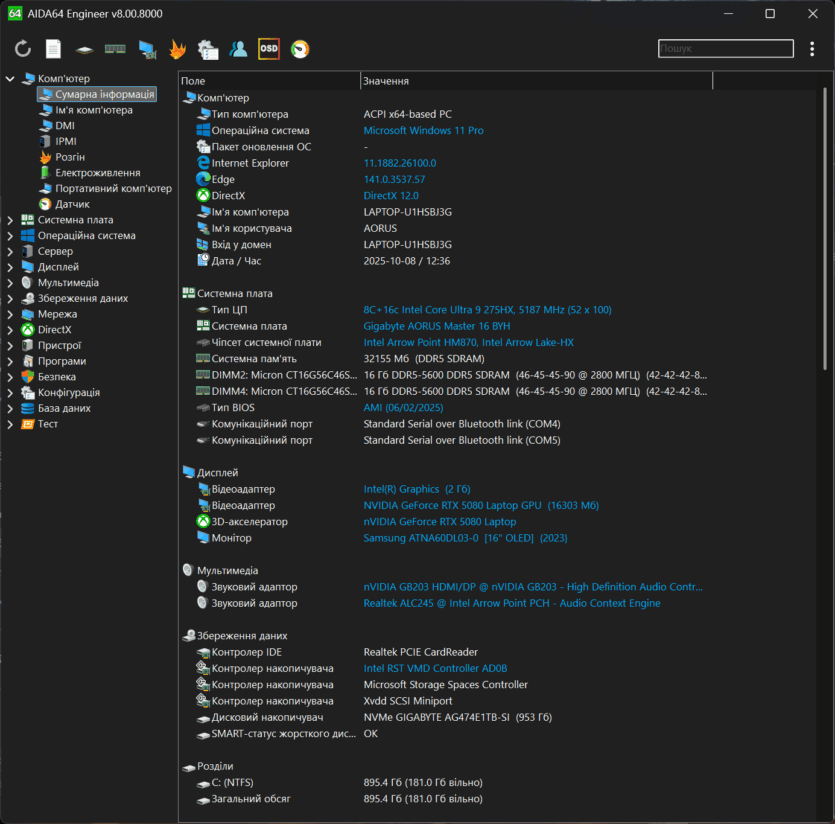The height and width of the screenshot is (824, 835).
Task: Open the Report document icon in toolbar
Action: coord(53,49)
